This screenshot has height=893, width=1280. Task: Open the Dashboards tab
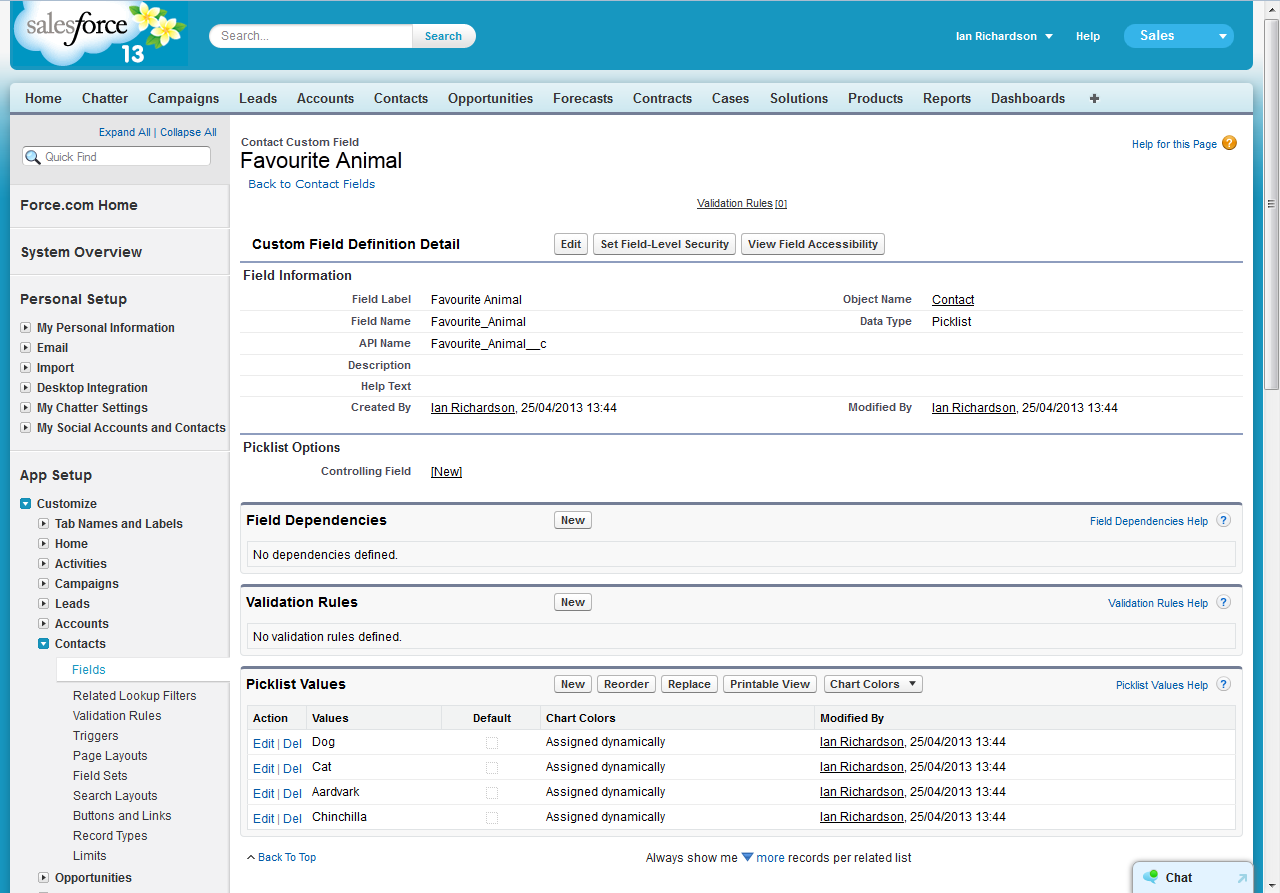click(x=1027, y=98)
